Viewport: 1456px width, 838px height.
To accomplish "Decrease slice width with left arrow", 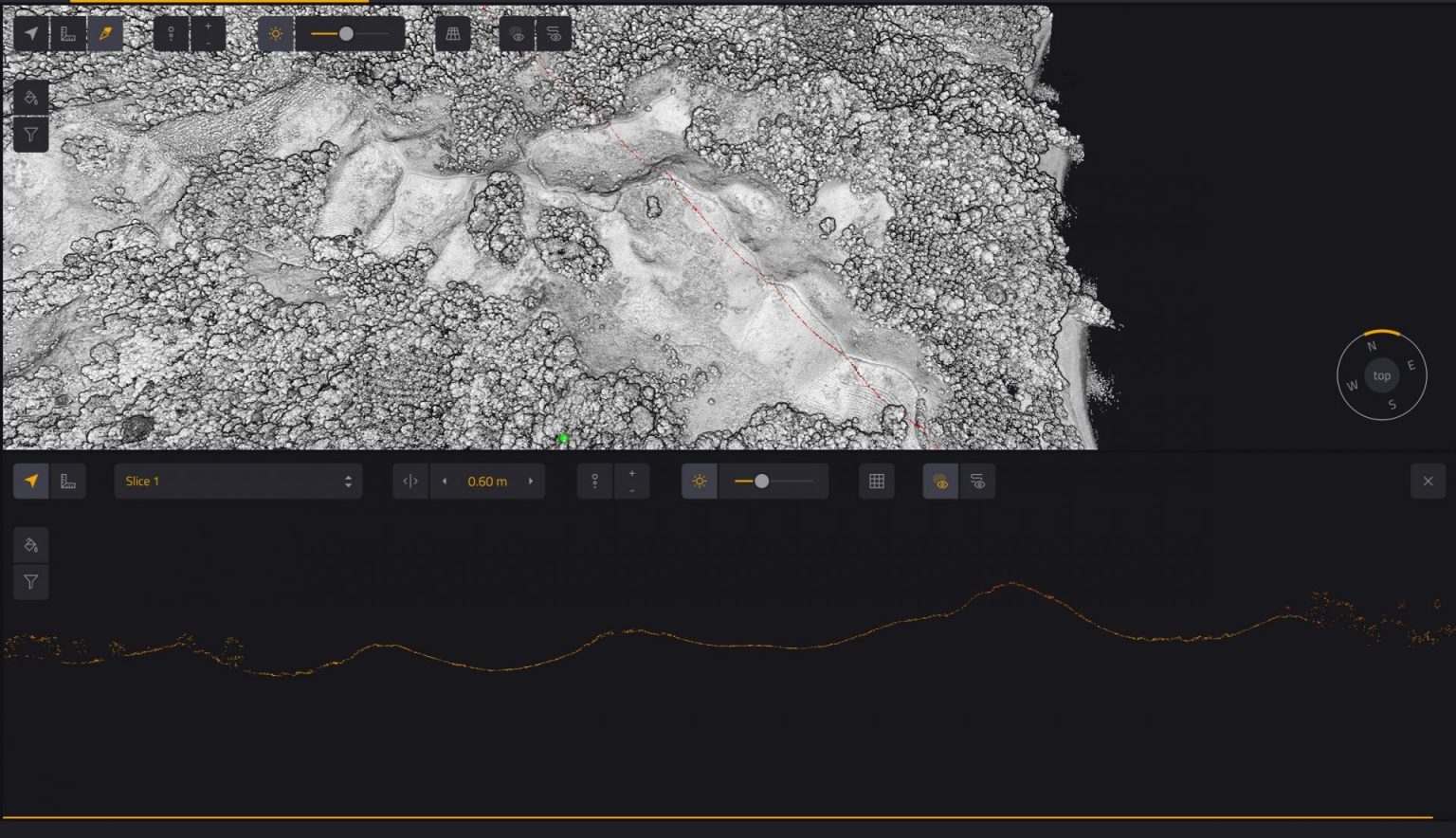I will point(445,482).
